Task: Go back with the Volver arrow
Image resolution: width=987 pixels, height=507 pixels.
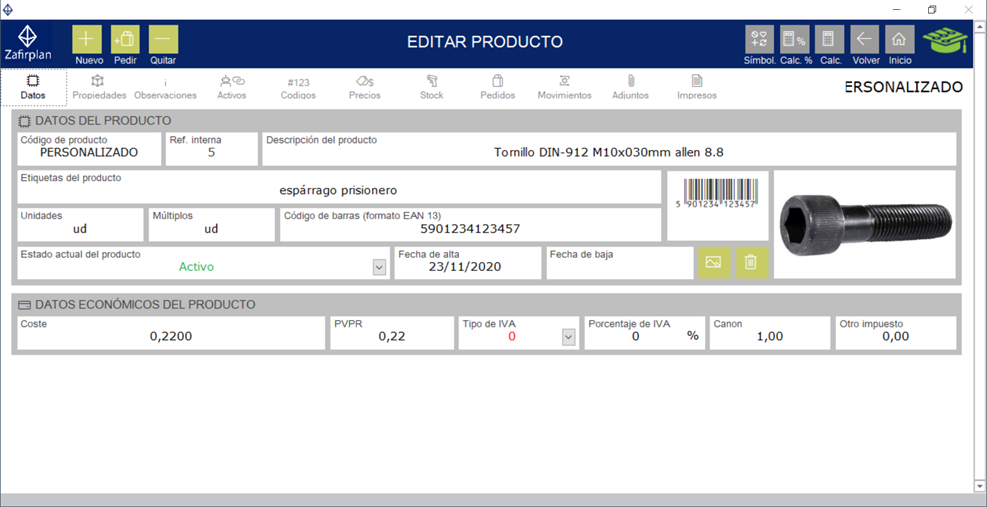Action: 865,40
